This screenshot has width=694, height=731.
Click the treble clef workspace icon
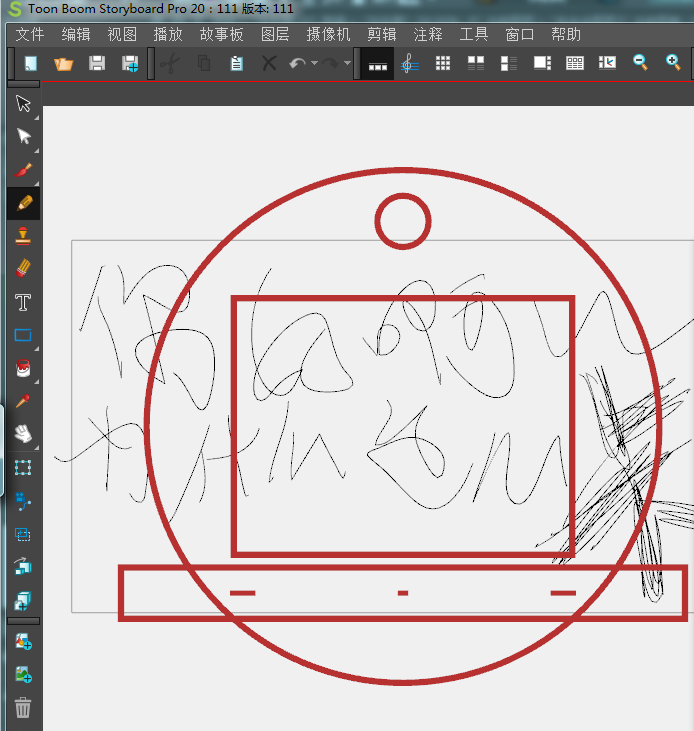(x=409, y=64)
